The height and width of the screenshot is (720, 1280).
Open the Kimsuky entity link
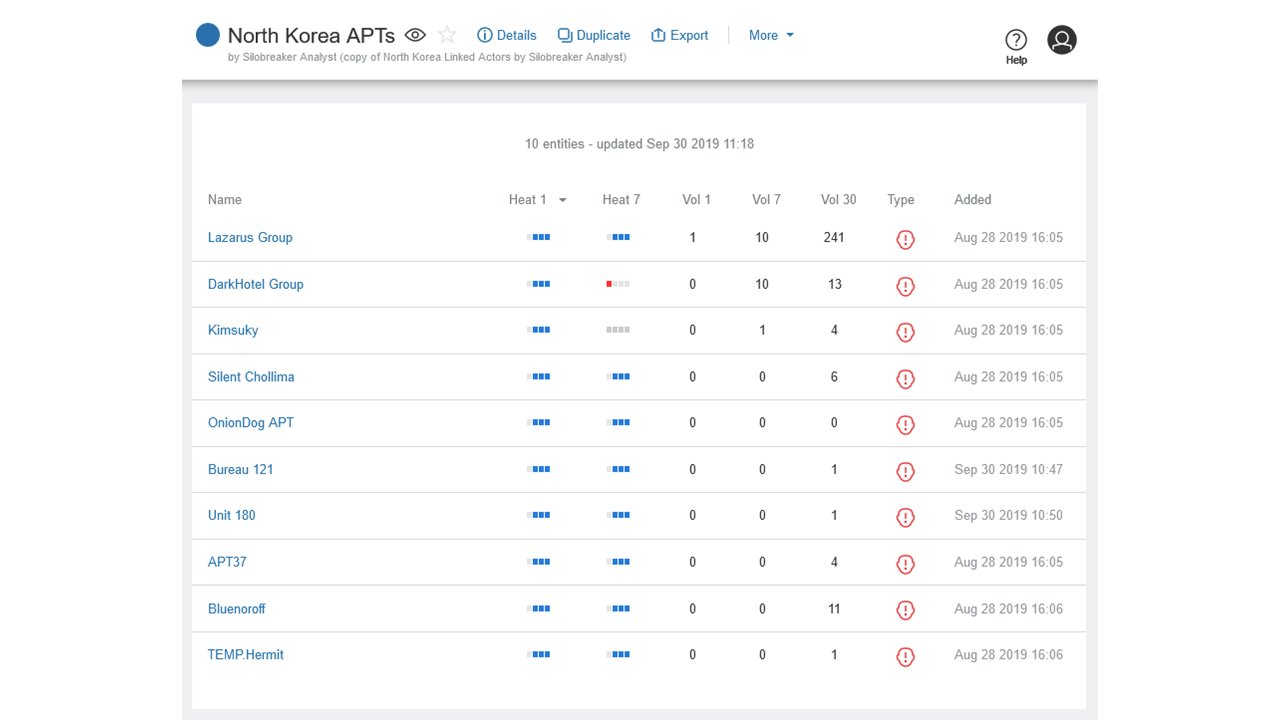click(x=233, y=330)
